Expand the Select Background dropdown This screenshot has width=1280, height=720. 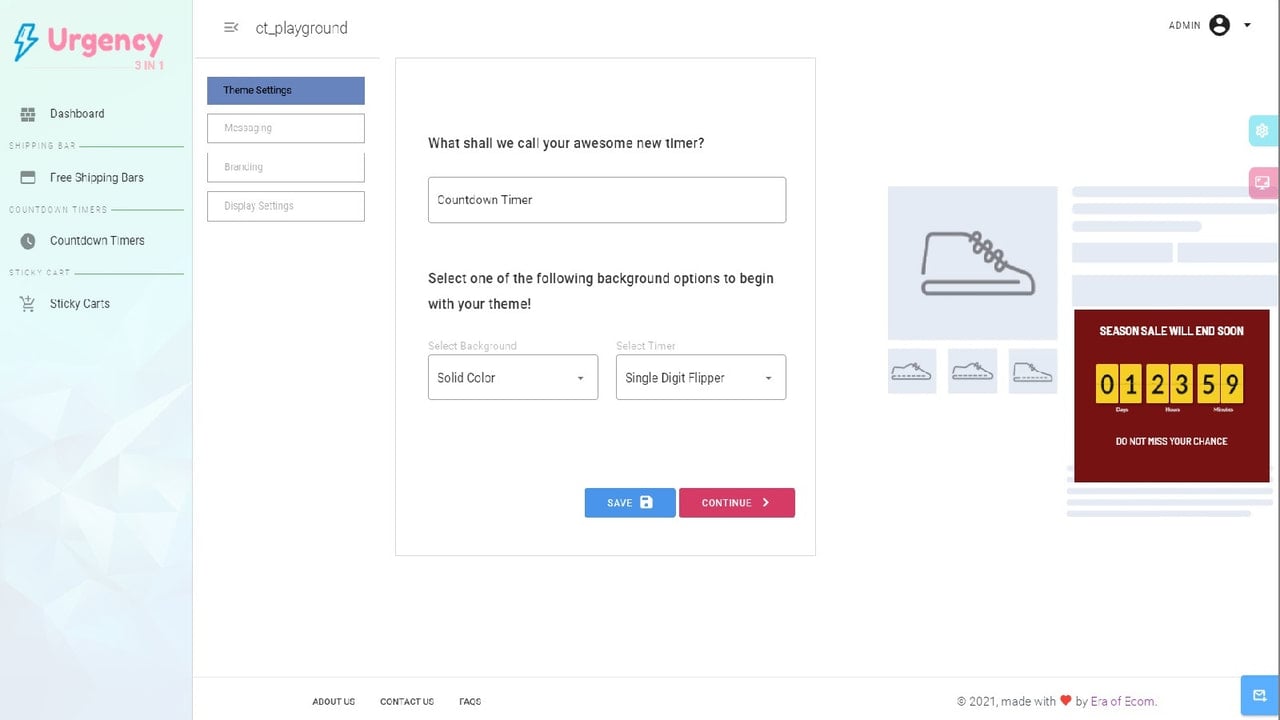point(513,377)
